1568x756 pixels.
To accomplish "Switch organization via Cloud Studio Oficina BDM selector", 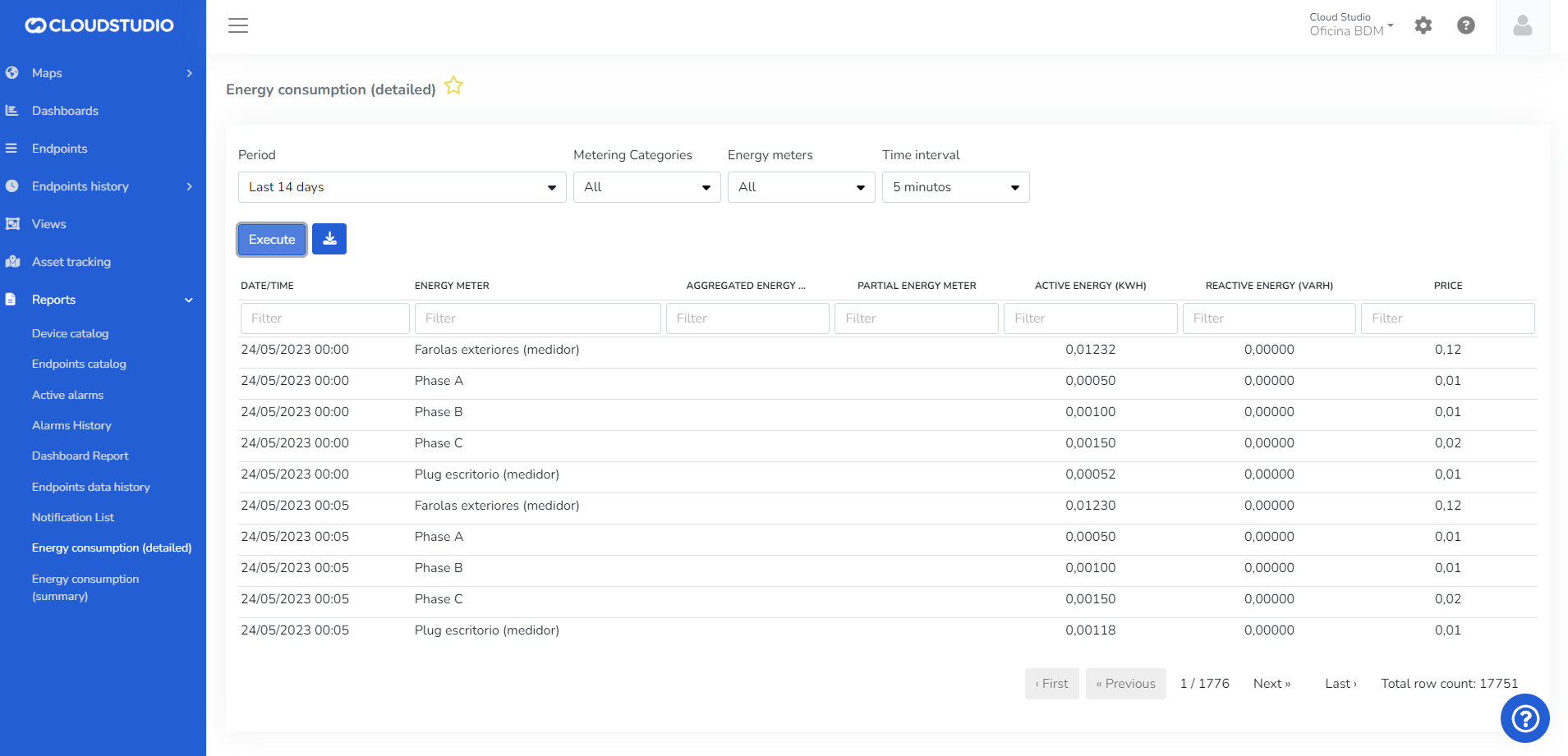I will pyautogui.click(x=1351, y=25).
